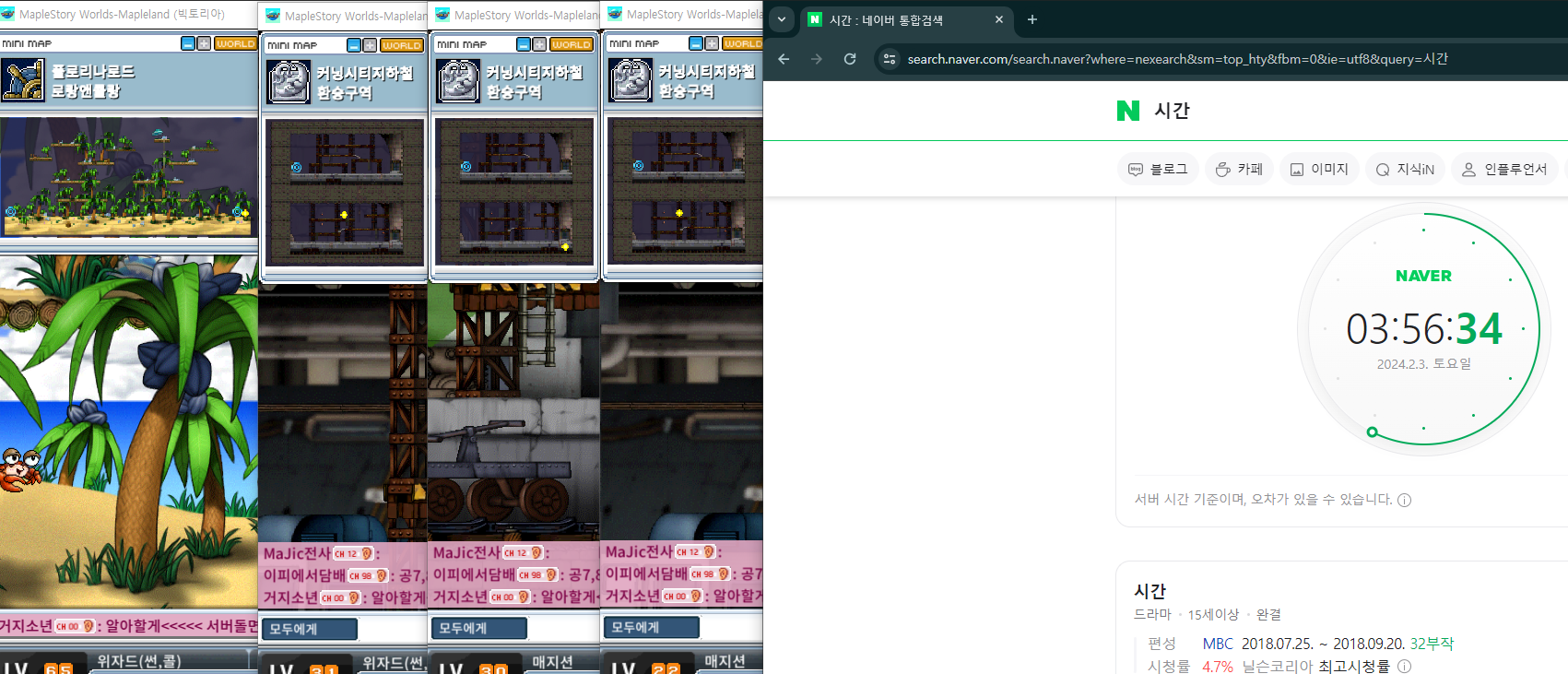Open 모두에게 chat selector in LV 31 window

point(310,629)
